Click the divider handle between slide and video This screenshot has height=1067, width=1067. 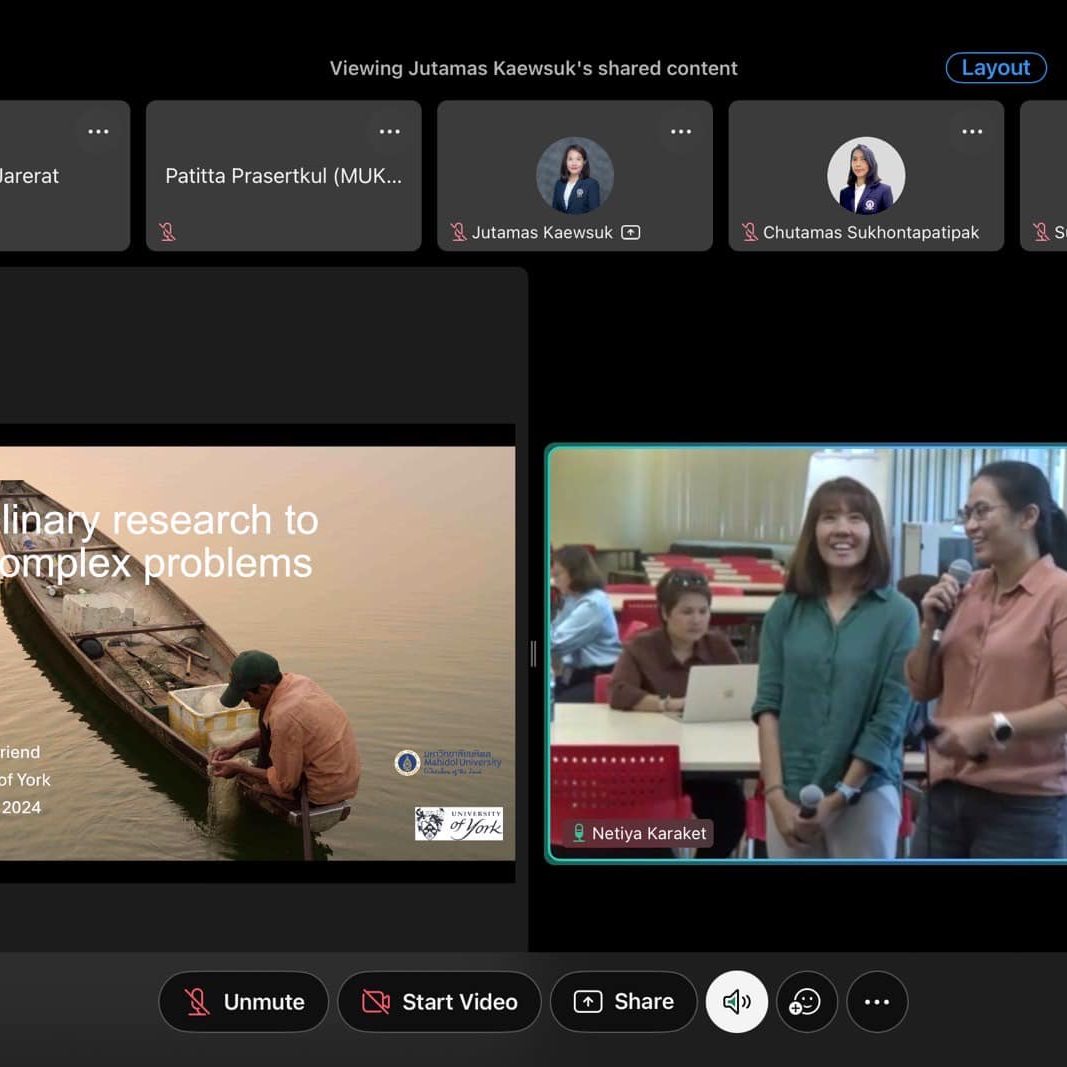pos(533,654)
